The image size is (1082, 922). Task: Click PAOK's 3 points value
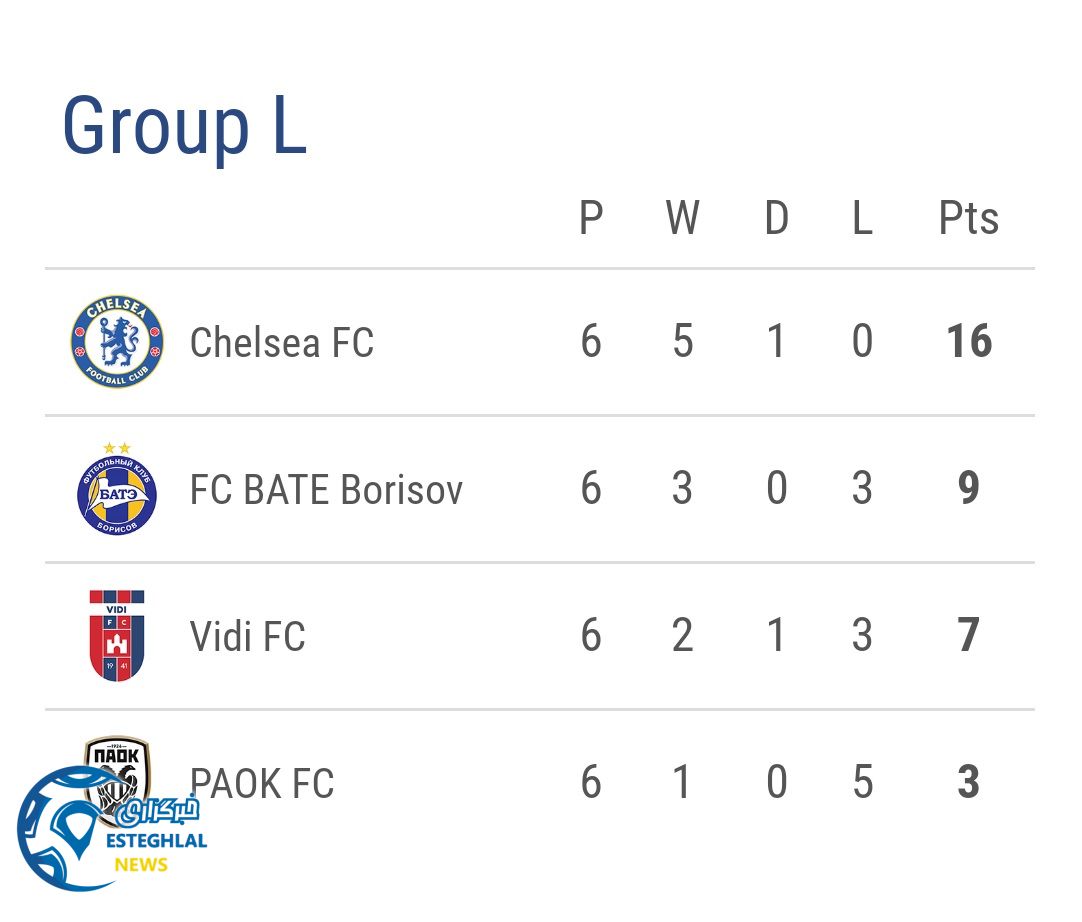[x=968, y=783]
